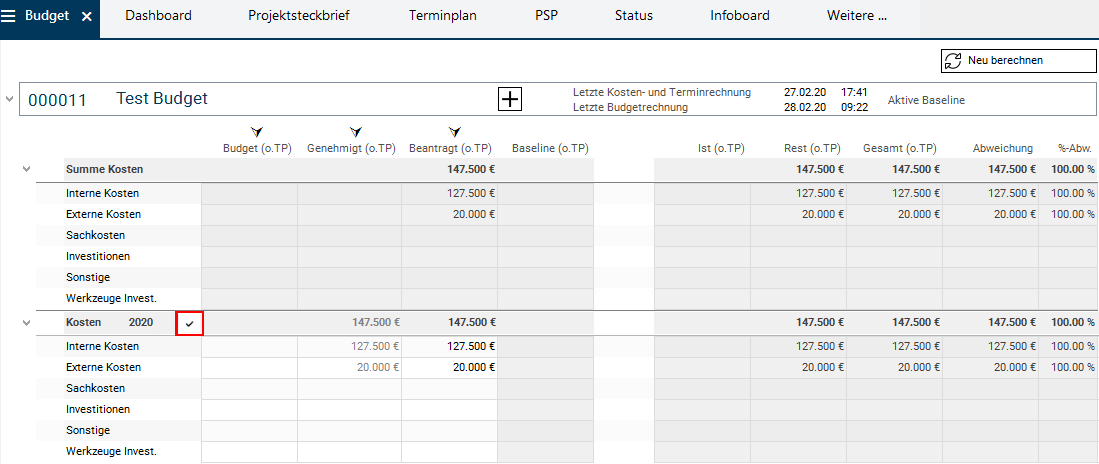Click the arrow icon above Budget (o.TP)
This screenshot has height=464, width=1099.
[257, 132]
